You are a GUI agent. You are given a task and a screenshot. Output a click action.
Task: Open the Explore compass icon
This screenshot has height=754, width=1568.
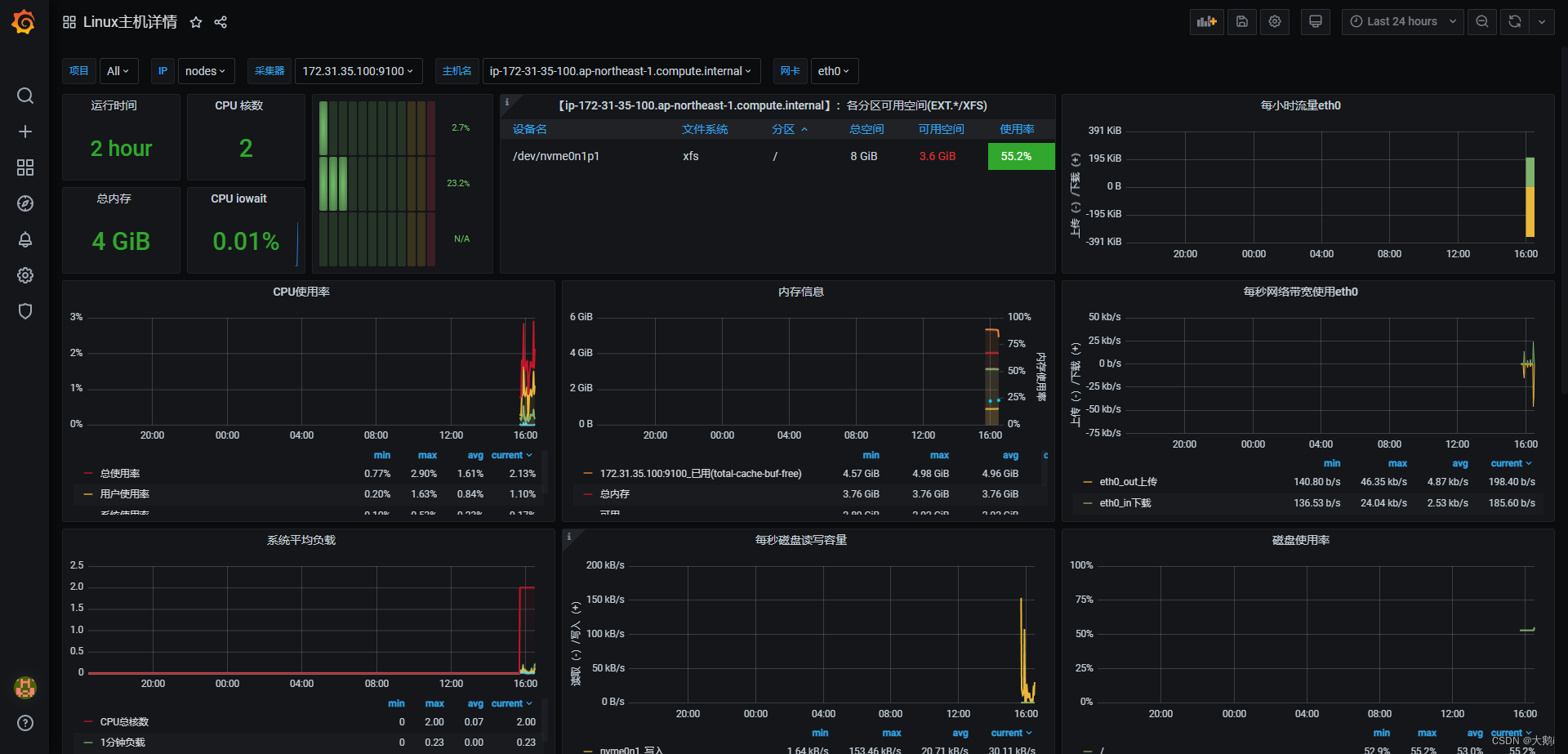[25, 203]
